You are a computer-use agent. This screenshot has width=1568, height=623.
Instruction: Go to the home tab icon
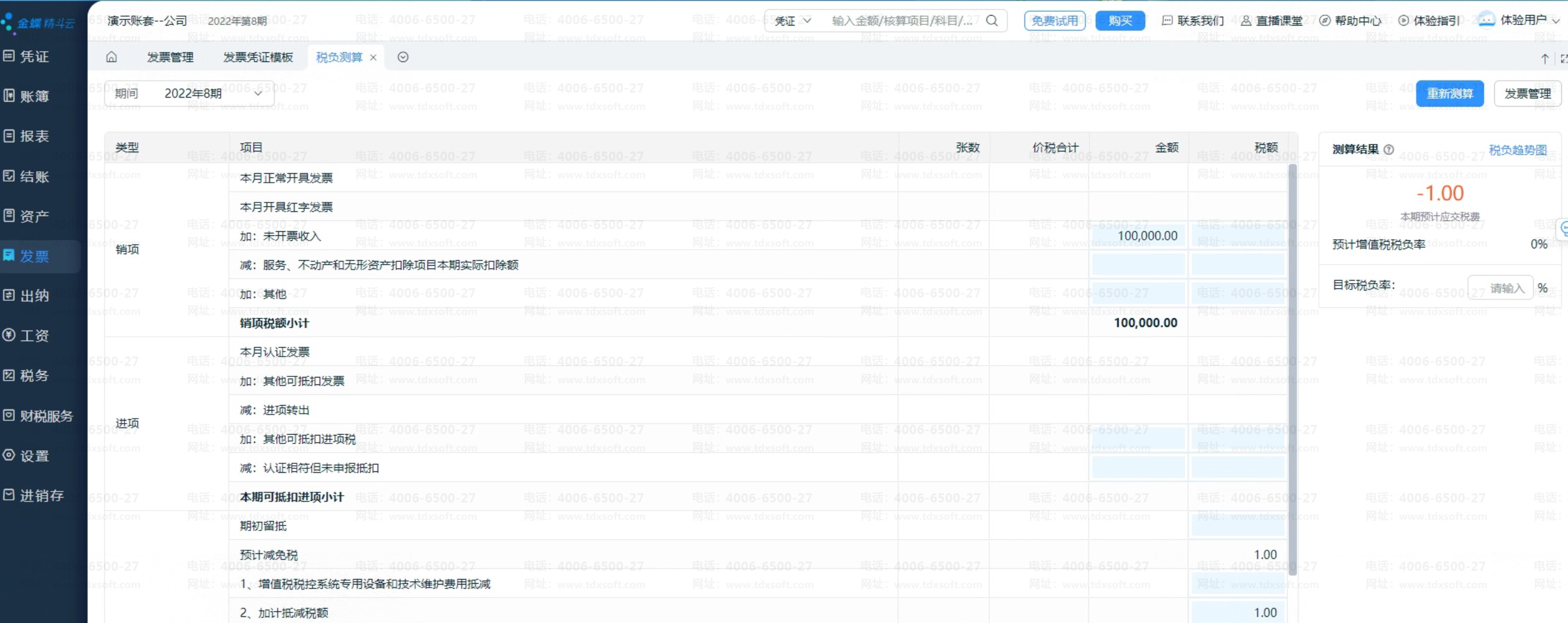pyautogui.click(x=112, y=57)
